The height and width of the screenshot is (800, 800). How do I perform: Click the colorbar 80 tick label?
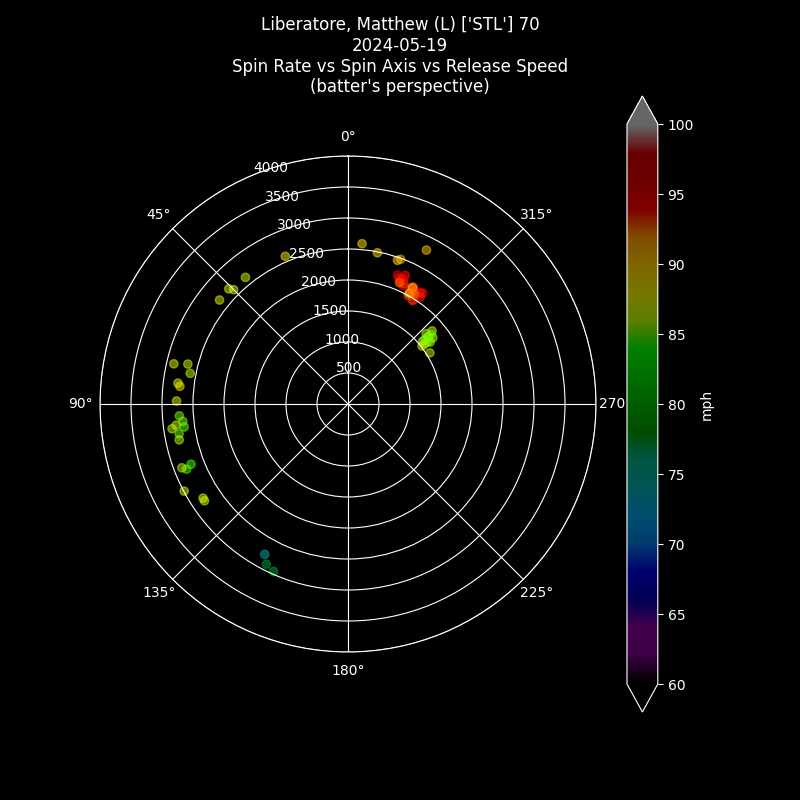[x=676, y=405]
